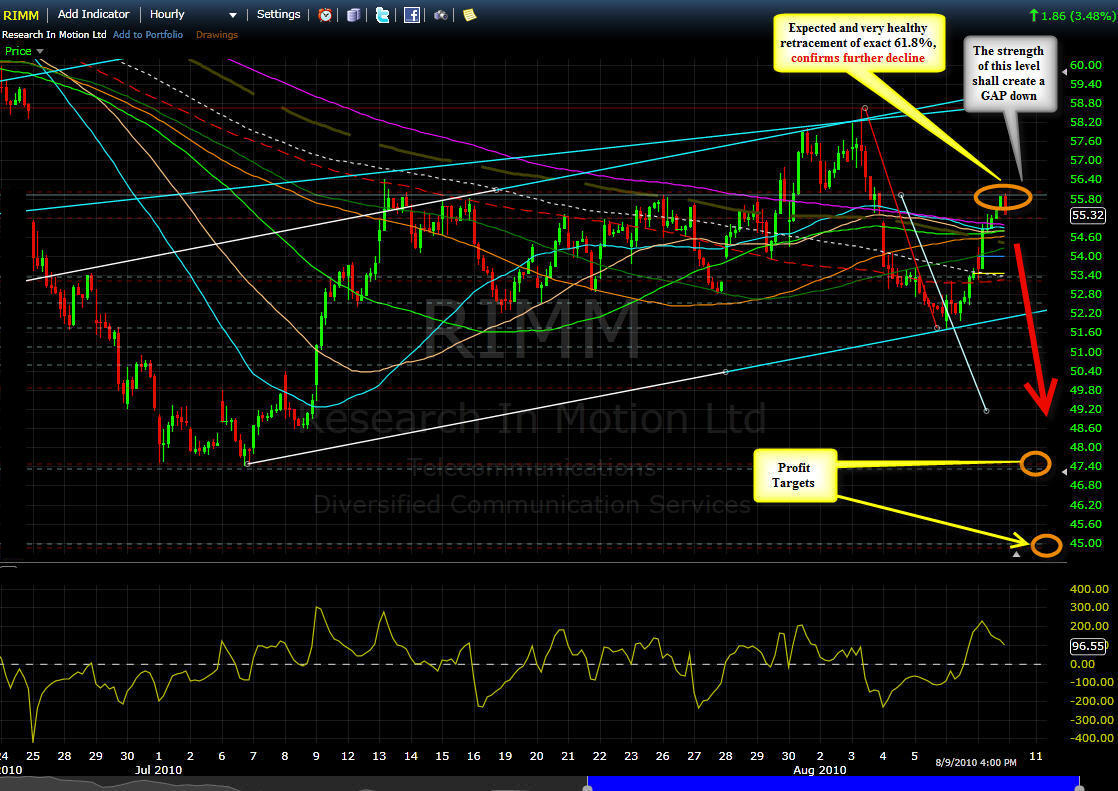This screenshot has height=791, width=1118.
Task: Share chart via the Facebook icon
Action: (x=411, y=15)
